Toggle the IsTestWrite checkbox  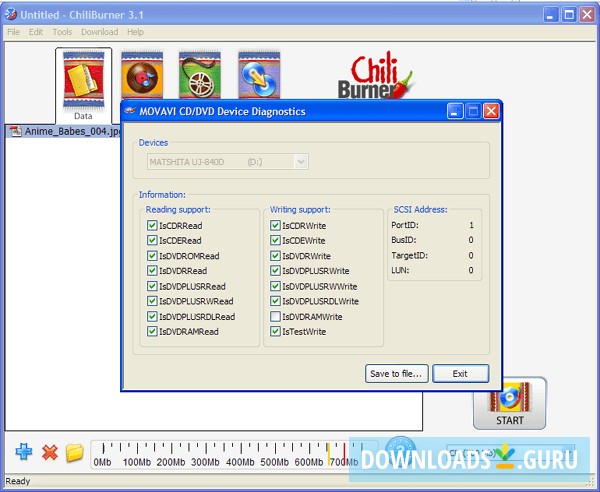(275, 331)
